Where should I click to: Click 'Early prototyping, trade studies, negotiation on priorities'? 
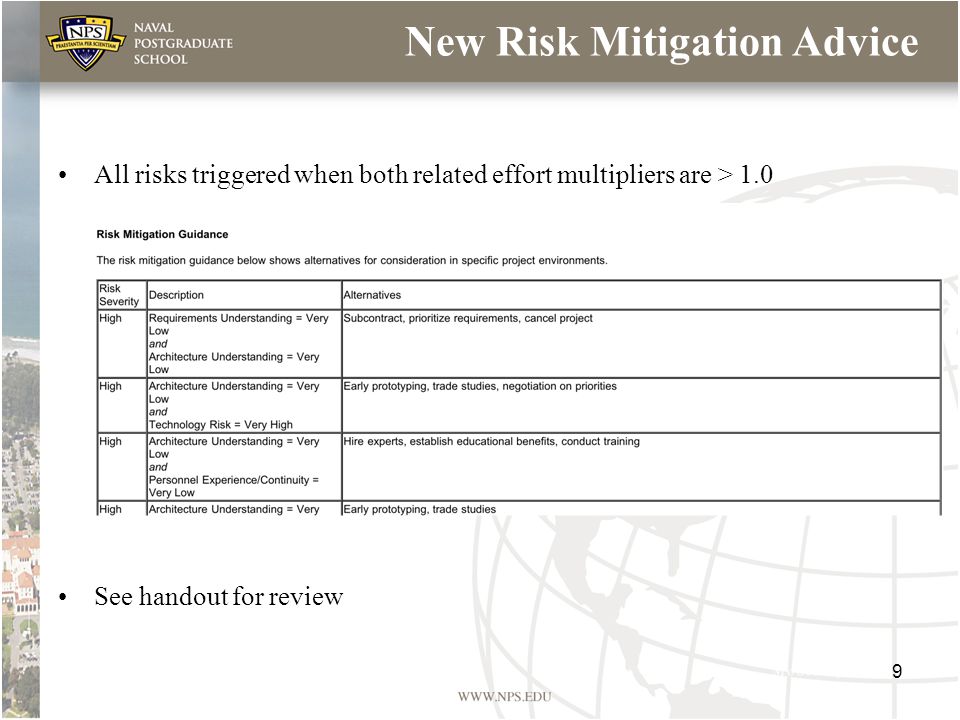(641, 405)
